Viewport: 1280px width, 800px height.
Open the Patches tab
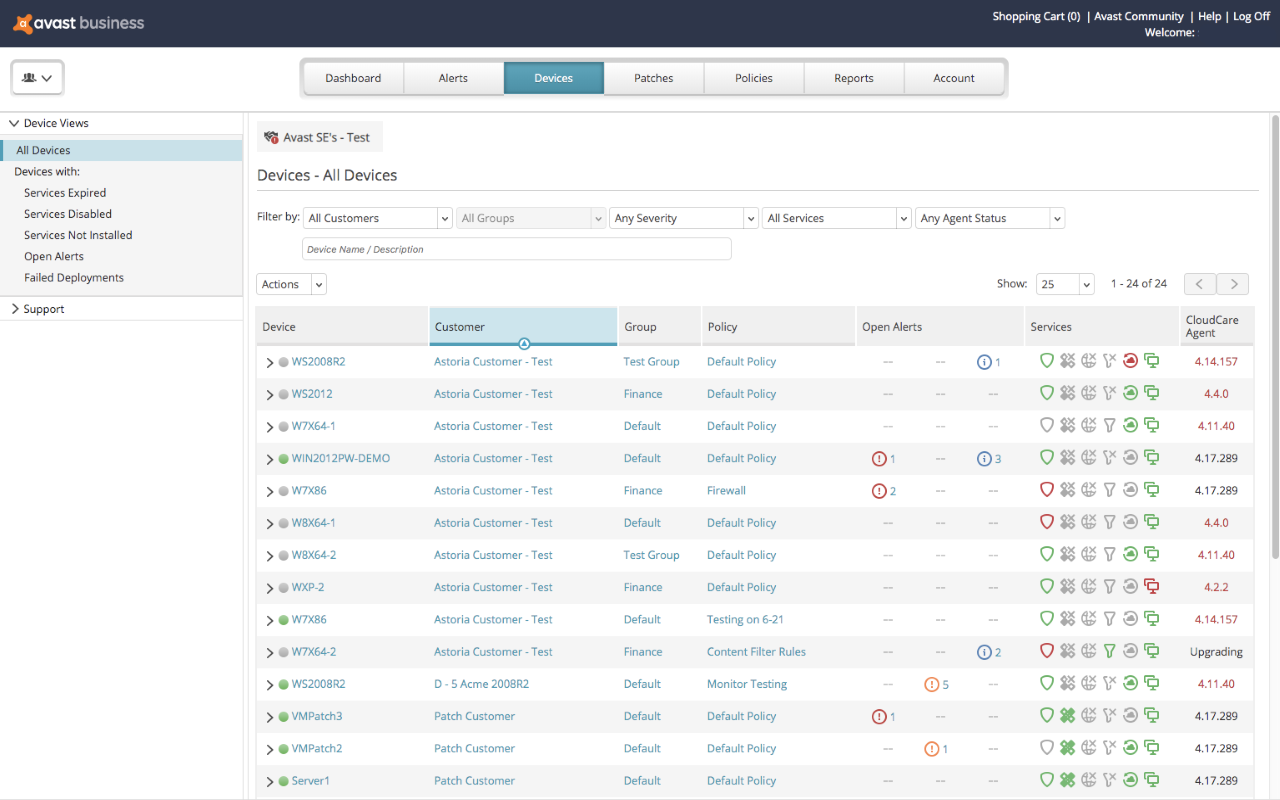654,78
